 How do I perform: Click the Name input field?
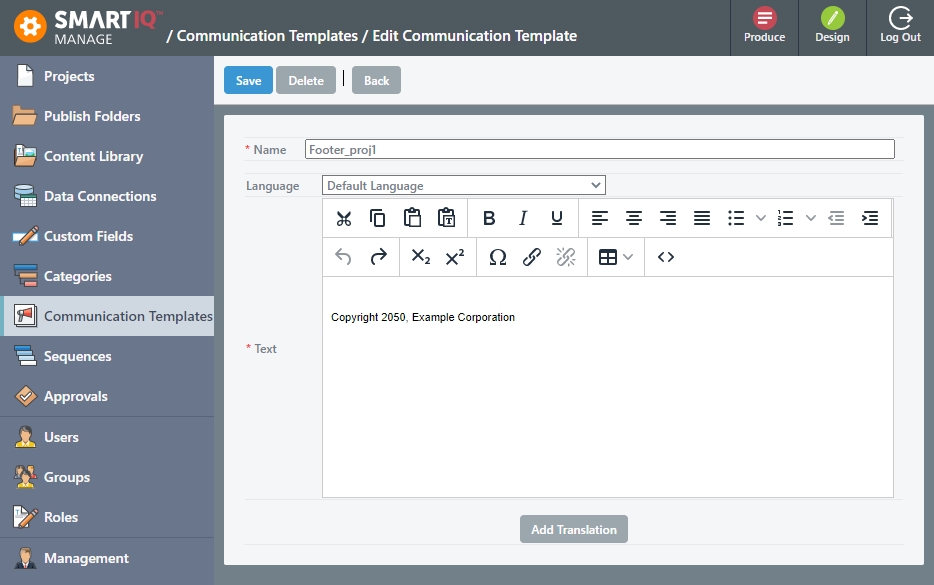click(x=599, y=149)
